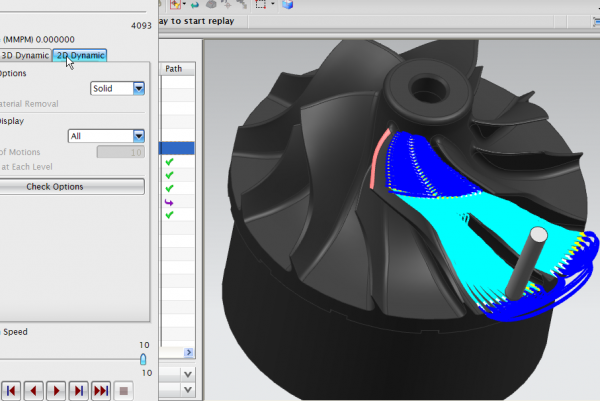Click the Speed label
This screenshot has height=401, width=600.
15,332
